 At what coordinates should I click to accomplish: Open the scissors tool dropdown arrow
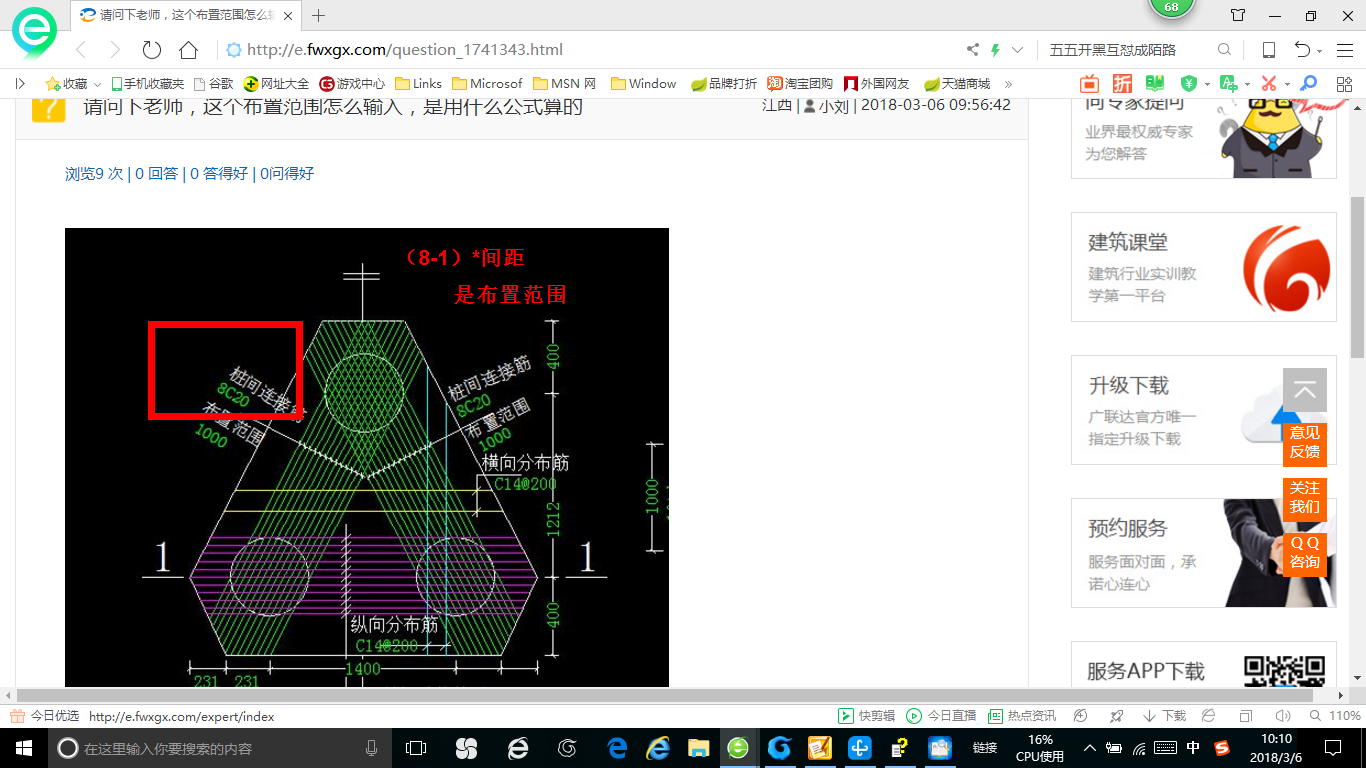coord(1287,84)
